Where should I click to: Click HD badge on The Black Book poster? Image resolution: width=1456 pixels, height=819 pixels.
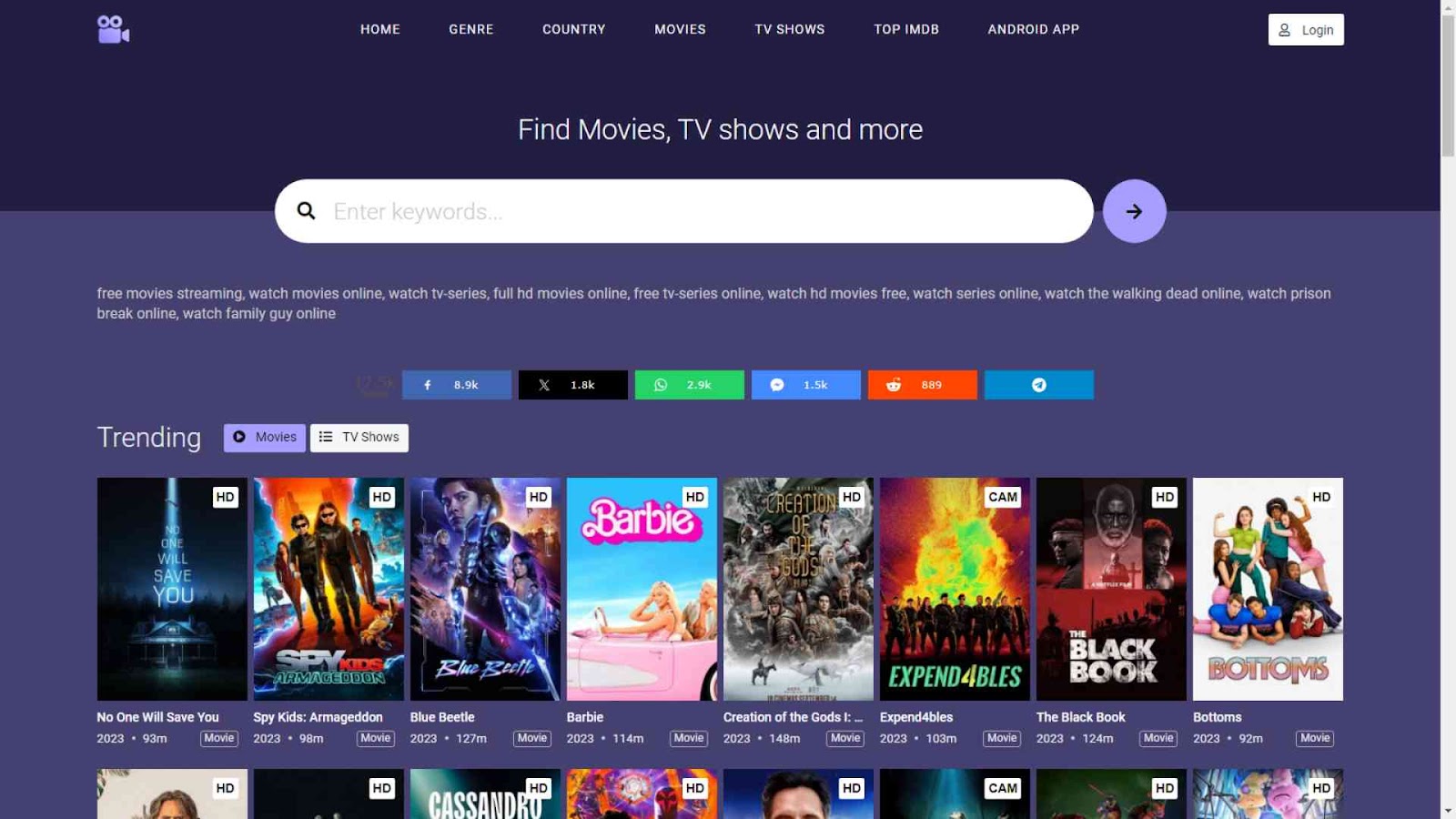(x=1165, y=497)
